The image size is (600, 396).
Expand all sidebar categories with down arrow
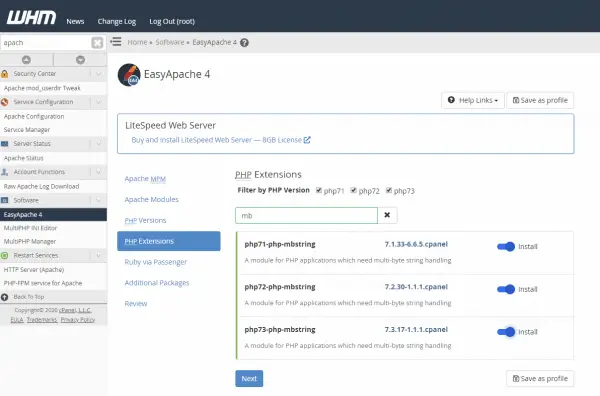80,60
